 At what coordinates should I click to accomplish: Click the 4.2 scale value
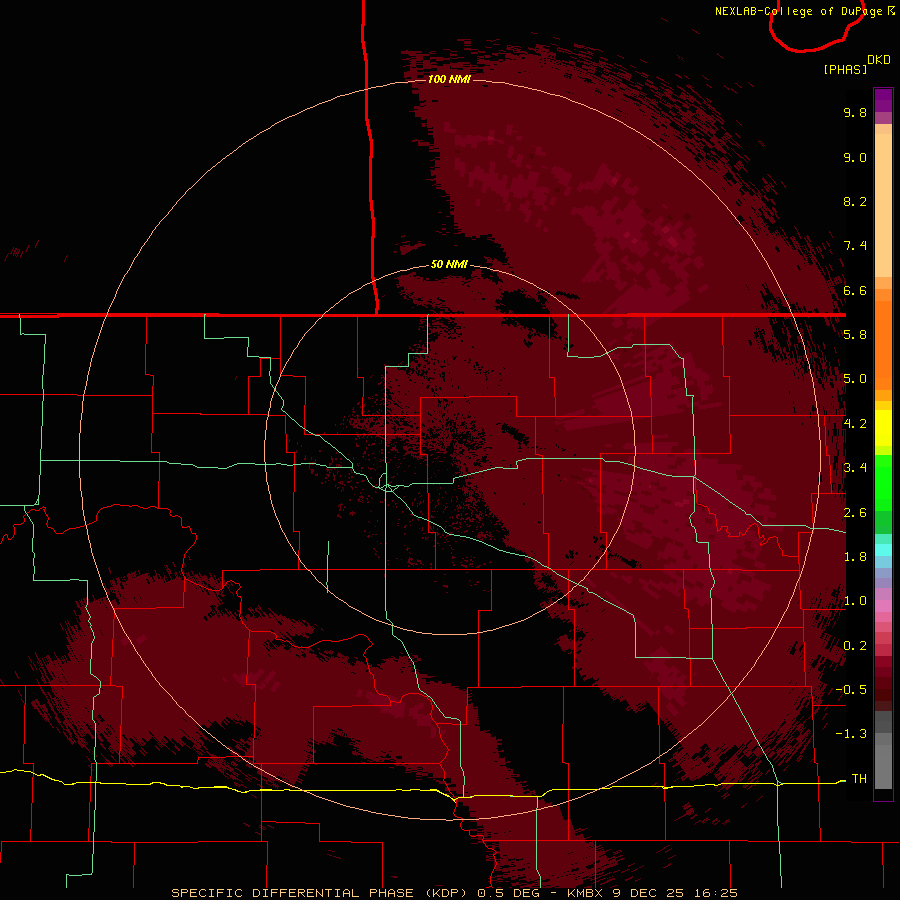855,424
